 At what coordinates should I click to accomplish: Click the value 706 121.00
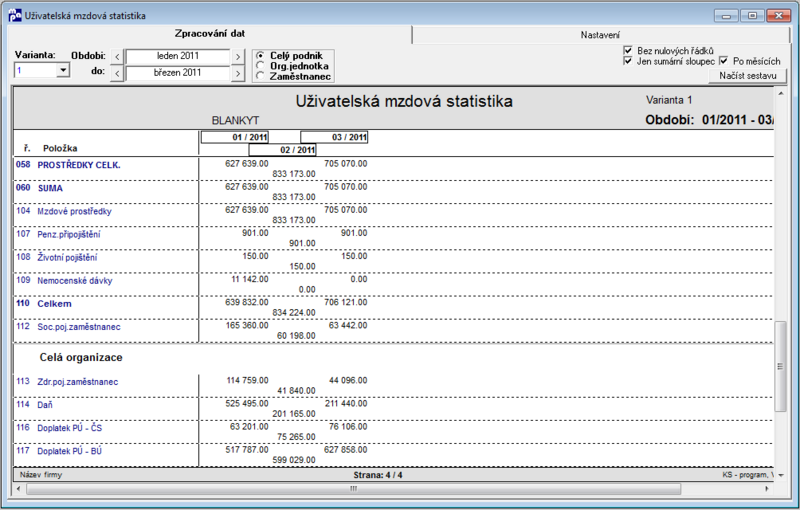(x=345, y=302)
